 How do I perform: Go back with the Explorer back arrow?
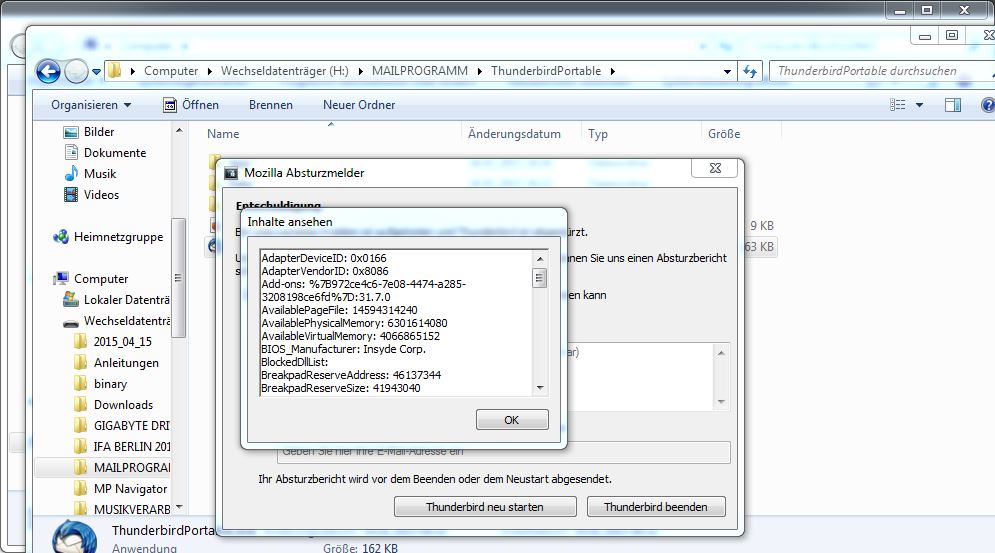(x=48, y=71)
